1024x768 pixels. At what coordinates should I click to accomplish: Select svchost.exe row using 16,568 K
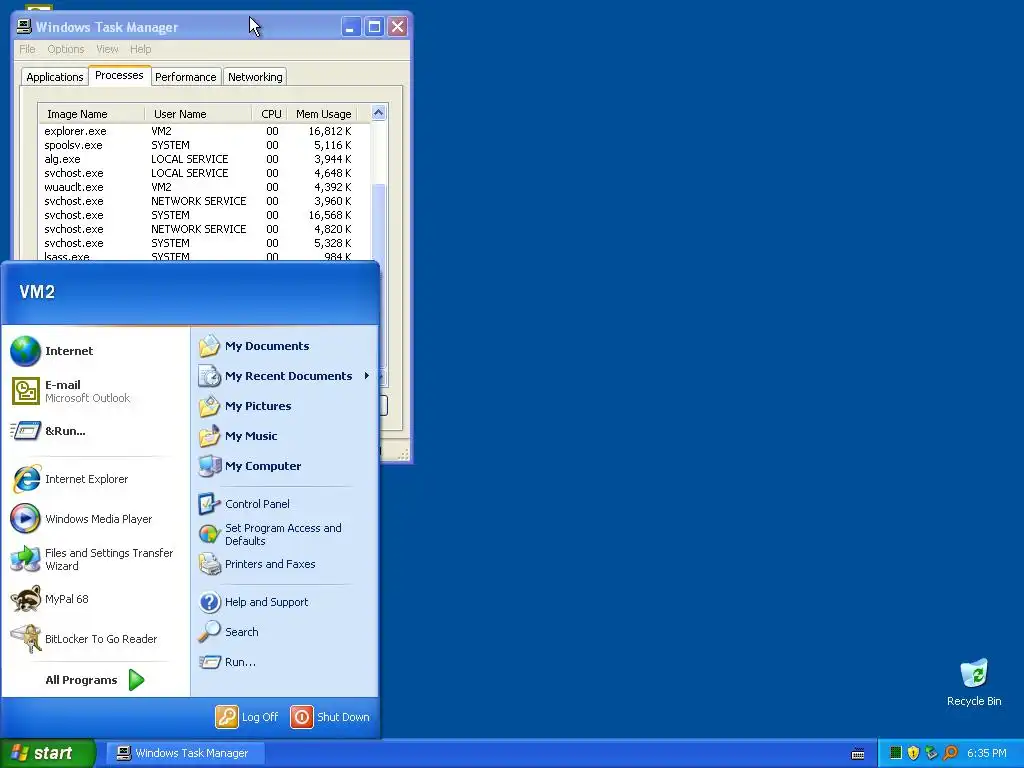[204, 215]
